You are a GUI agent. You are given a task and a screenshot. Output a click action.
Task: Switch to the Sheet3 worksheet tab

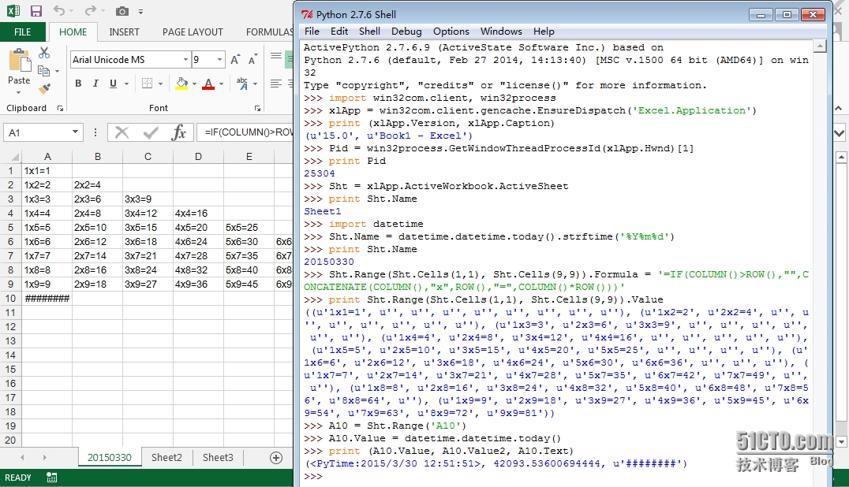218,457
